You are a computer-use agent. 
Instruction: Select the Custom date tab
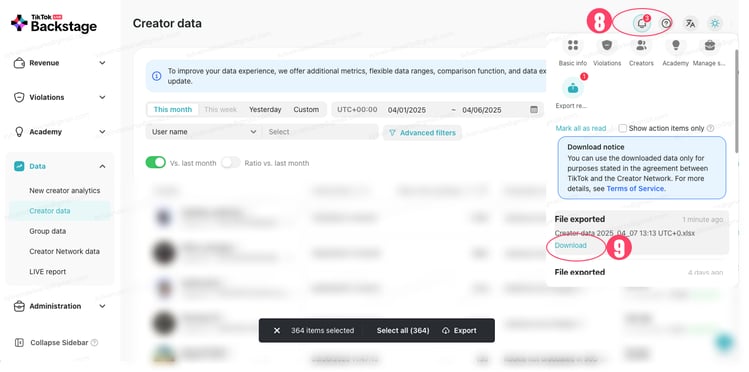[x=306, y=109]
